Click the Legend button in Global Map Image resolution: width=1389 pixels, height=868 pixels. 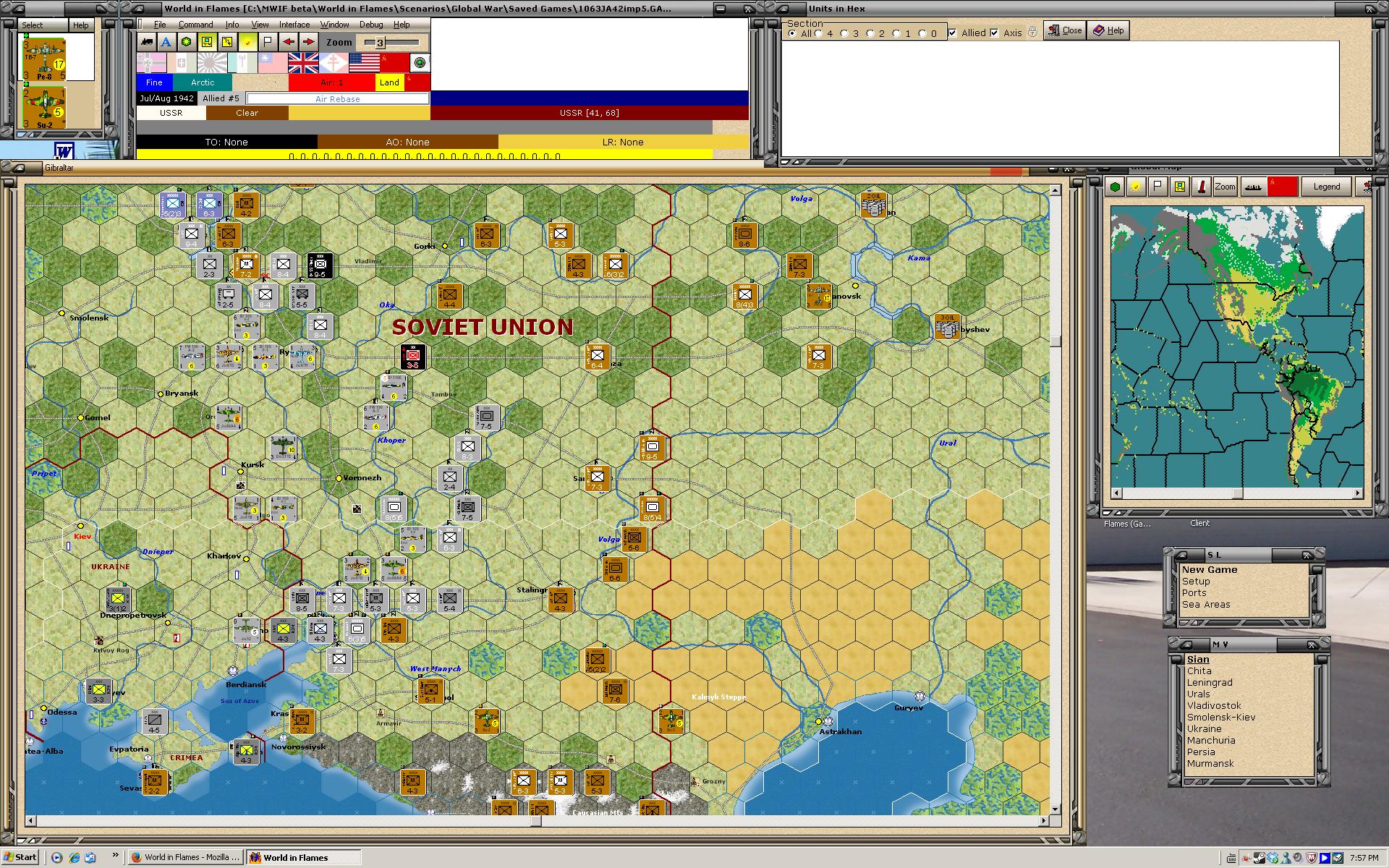coord(1327,187)
